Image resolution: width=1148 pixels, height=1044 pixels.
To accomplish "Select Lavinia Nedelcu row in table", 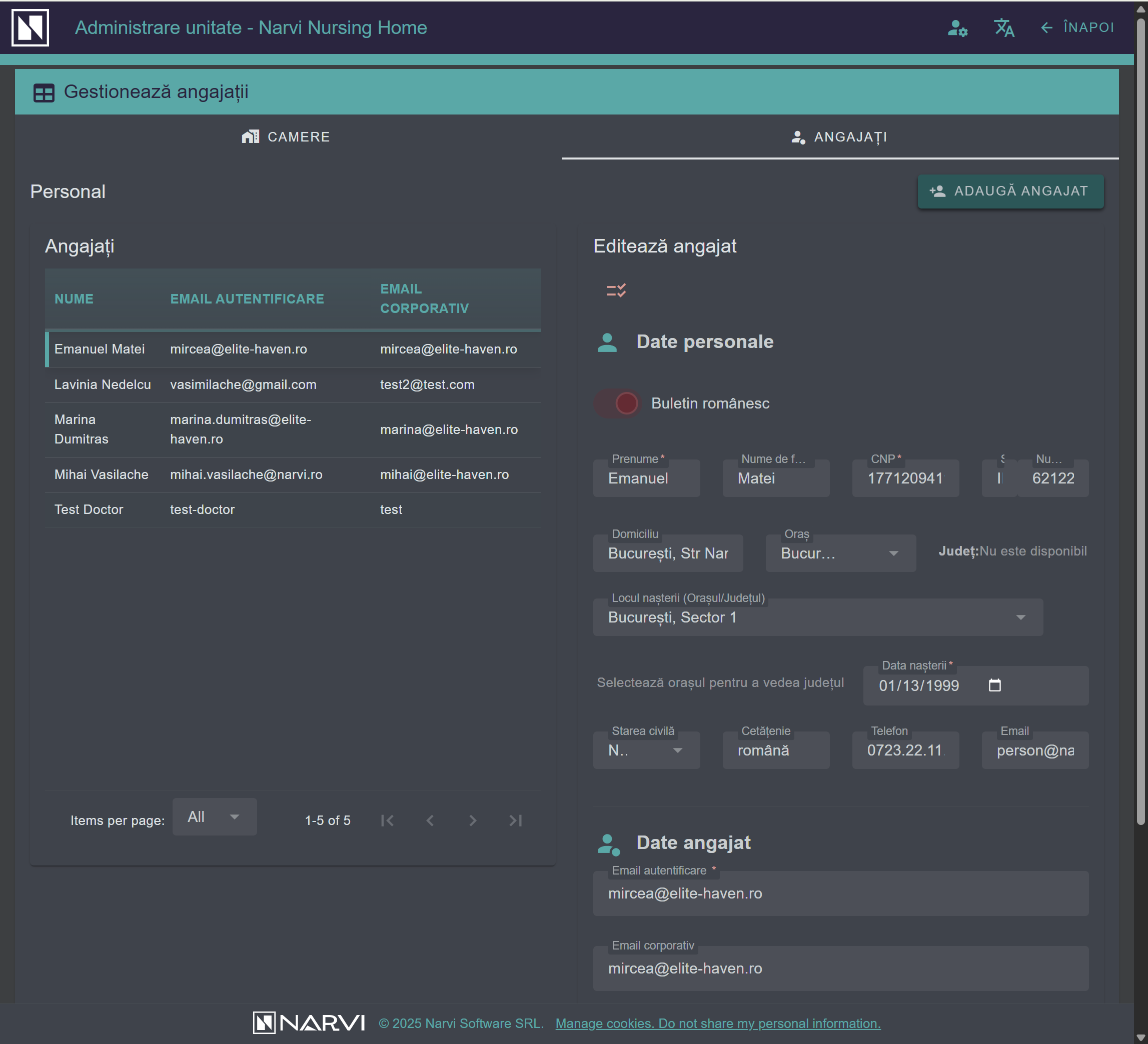I will click(x=103, y=384).
